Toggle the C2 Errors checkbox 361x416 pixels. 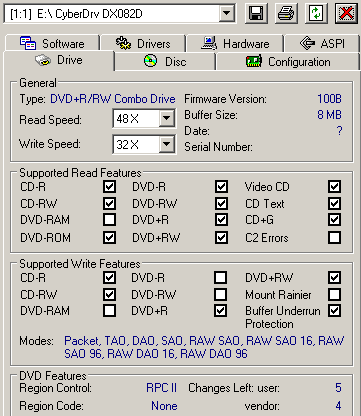pos(334,238)
